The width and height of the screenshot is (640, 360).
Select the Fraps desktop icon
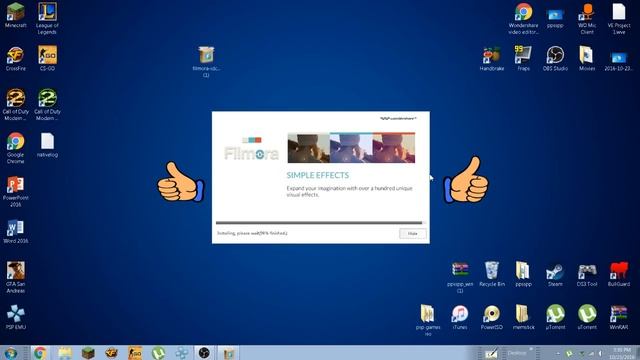(x=523, y=59)
